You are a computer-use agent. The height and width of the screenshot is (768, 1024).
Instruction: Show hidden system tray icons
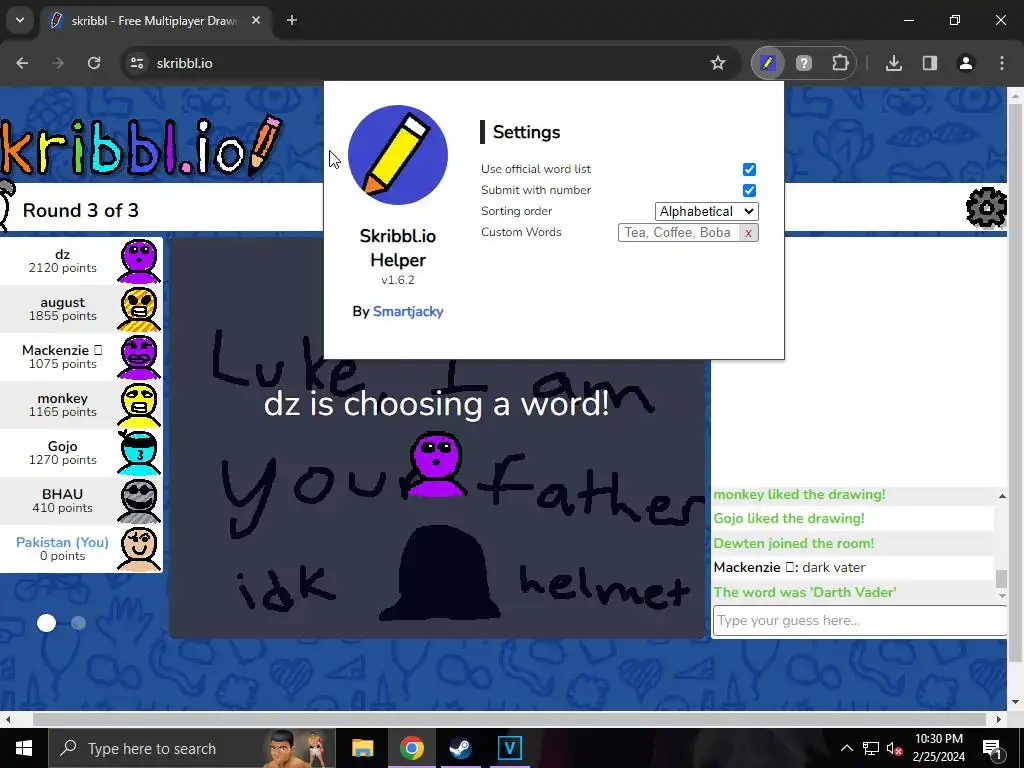(846, 748)
